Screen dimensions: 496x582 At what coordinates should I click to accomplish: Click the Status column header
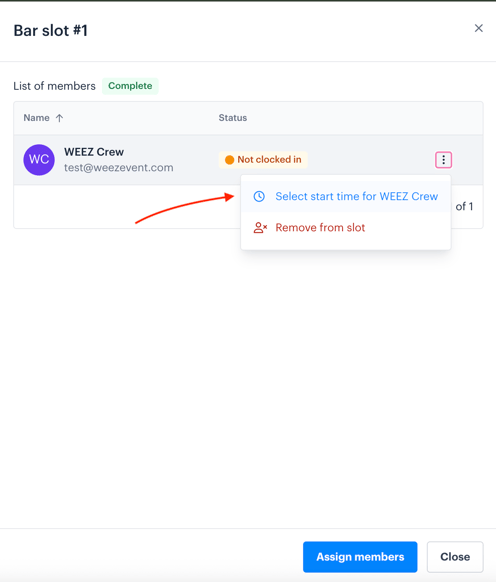click(233, 118)
